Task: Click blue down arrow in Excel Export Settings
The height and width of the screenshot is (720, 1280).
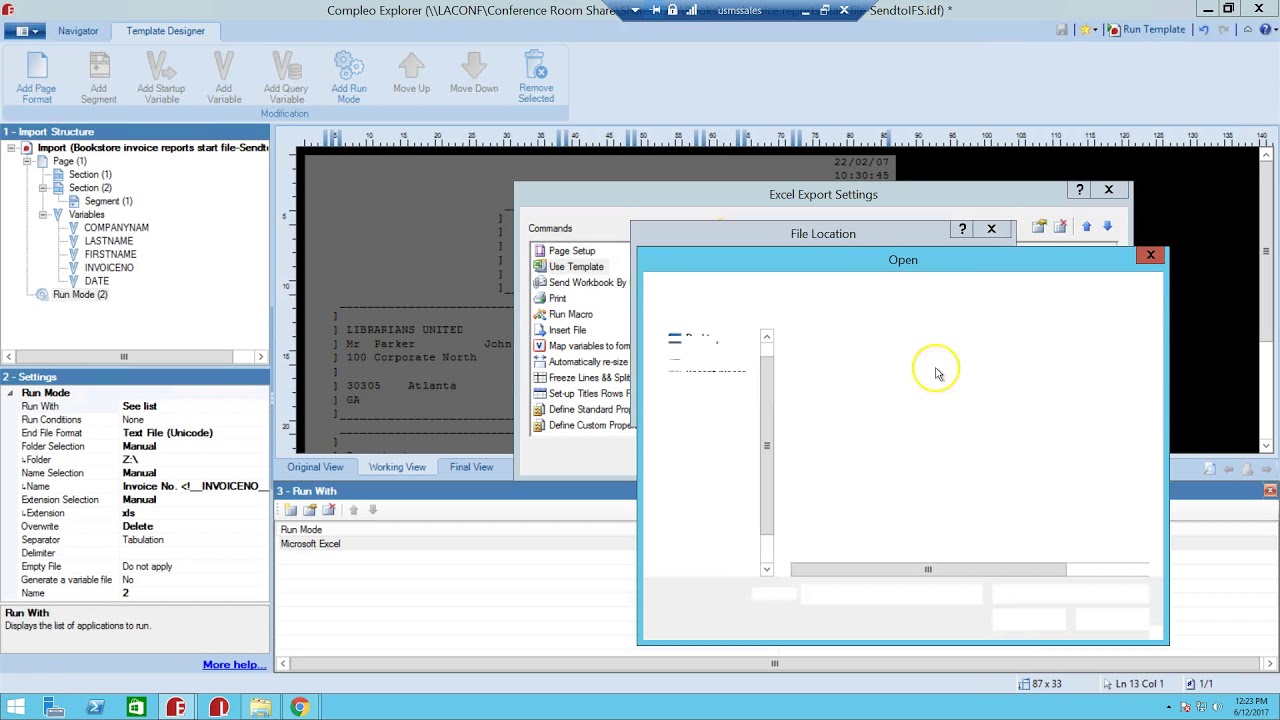Action: 1107,227
